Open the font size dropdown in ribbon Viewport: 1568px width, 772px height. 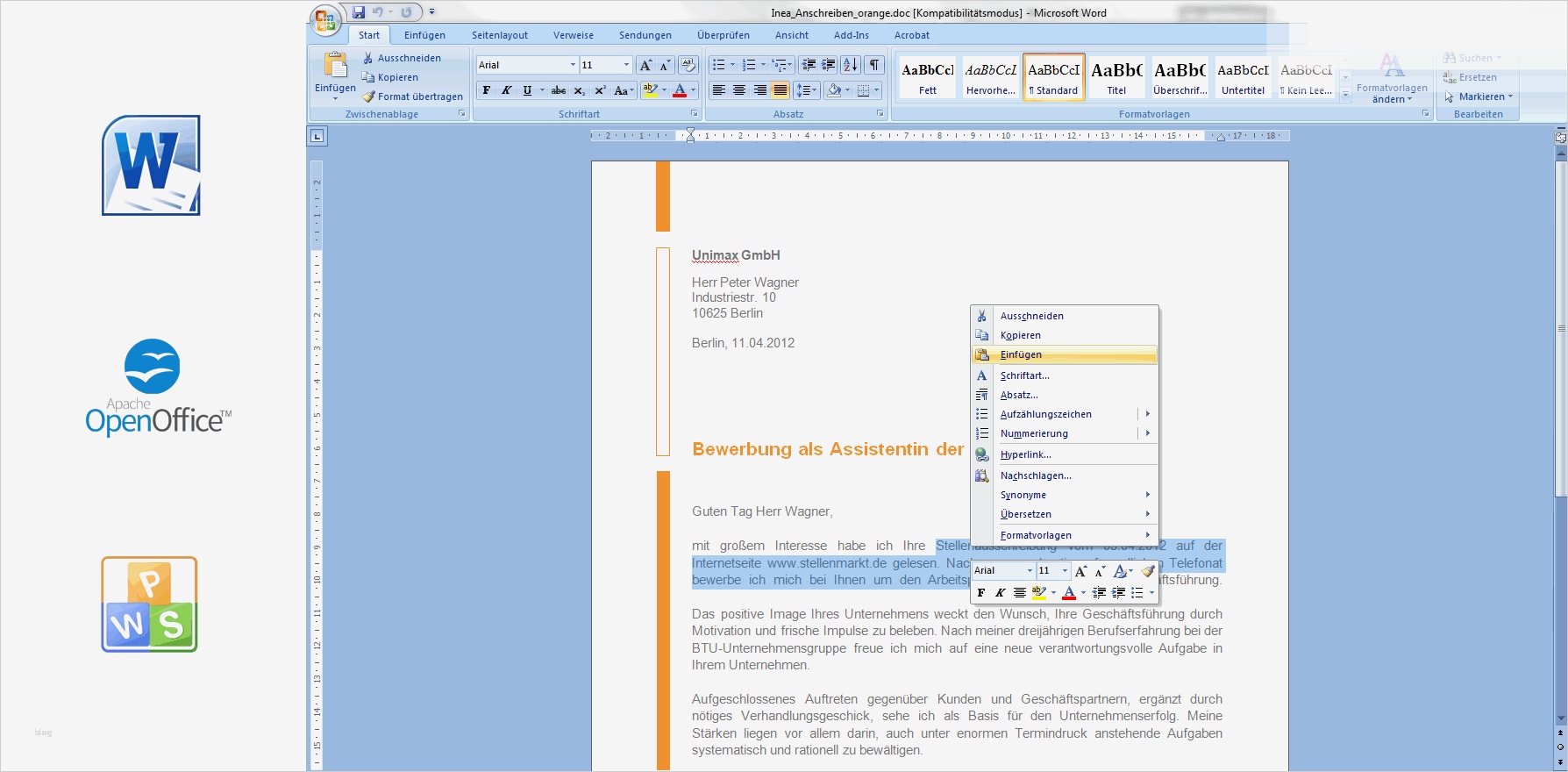pyautogui.click(x=626, y=65)
